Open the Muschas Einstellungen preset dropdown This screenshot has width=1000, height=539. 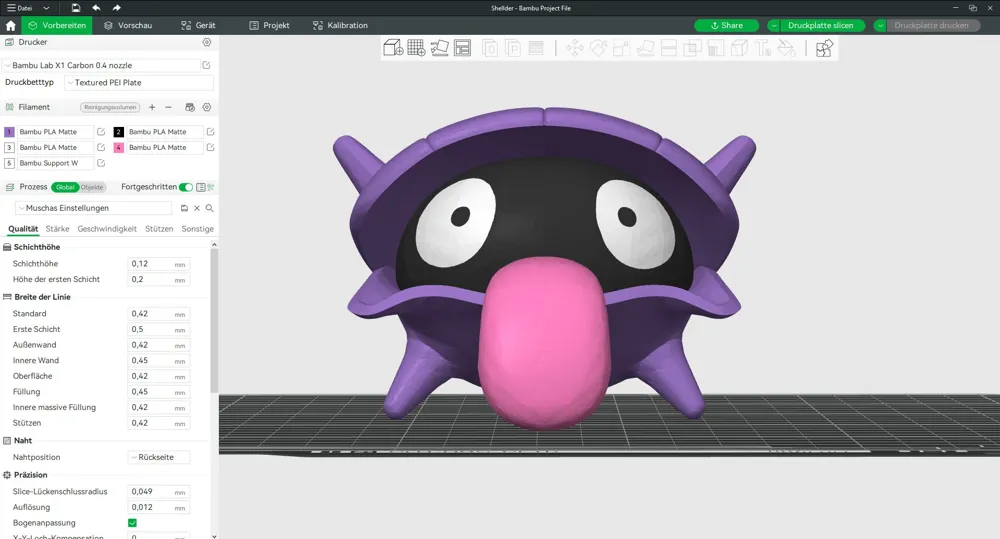tap(94, 208)
